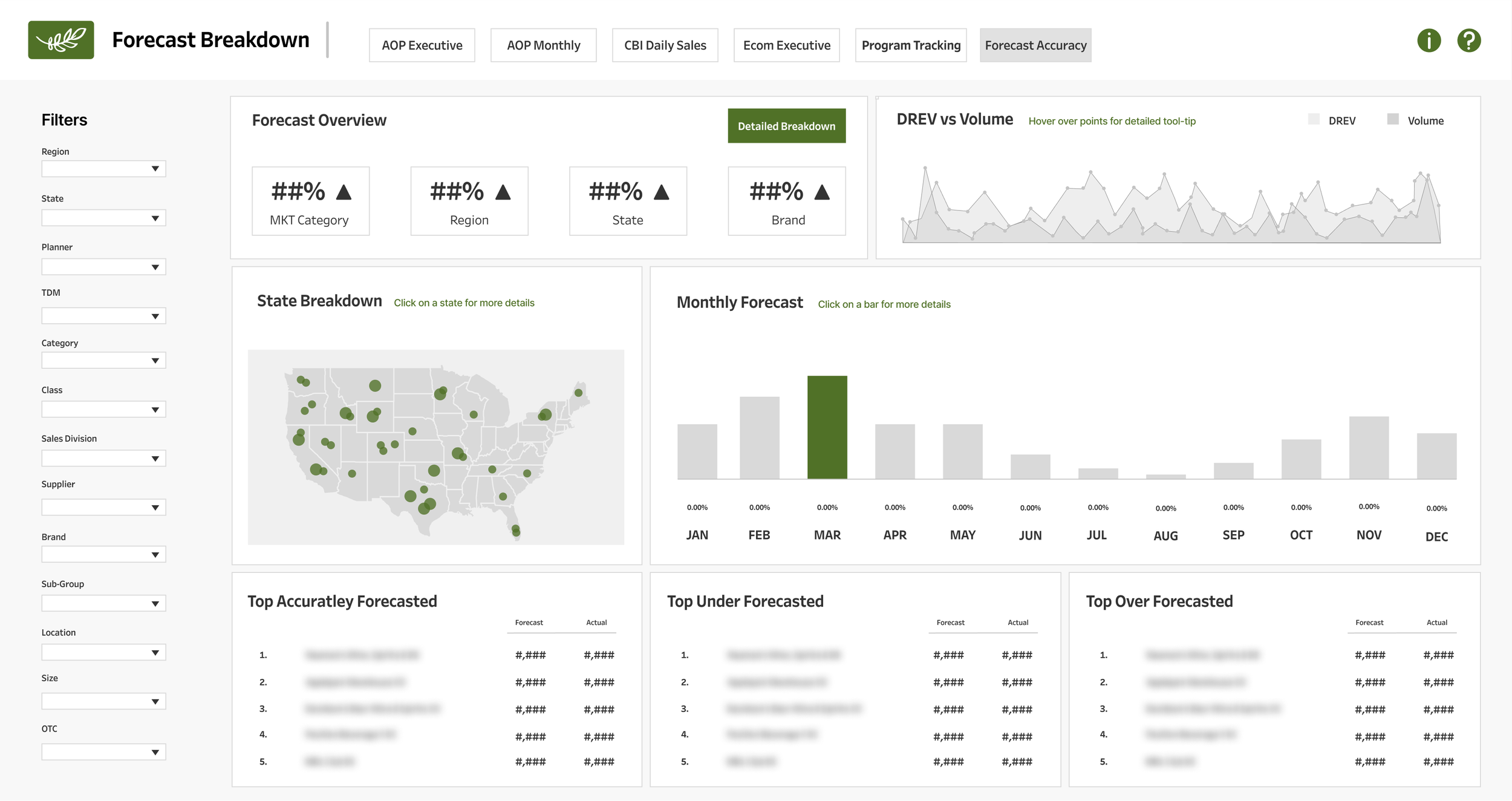Screen dimensions: 1512x801
Task: Expand the Region filter dropdown
Action: 155,169
